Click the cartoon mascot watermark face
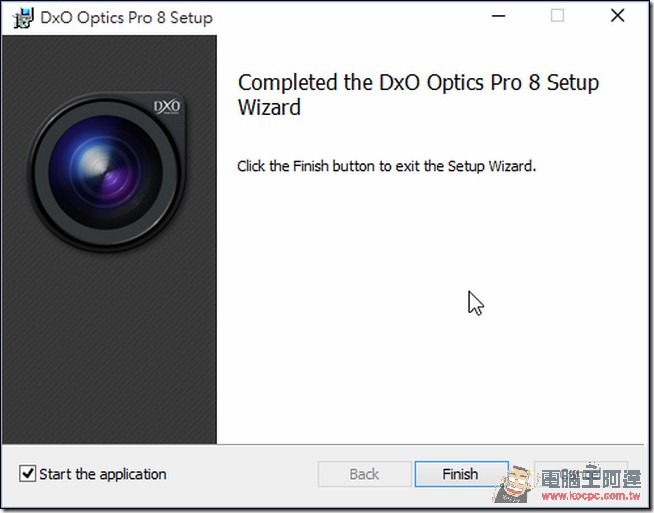This screenshot has width=654, height=513. coord(513,483)
